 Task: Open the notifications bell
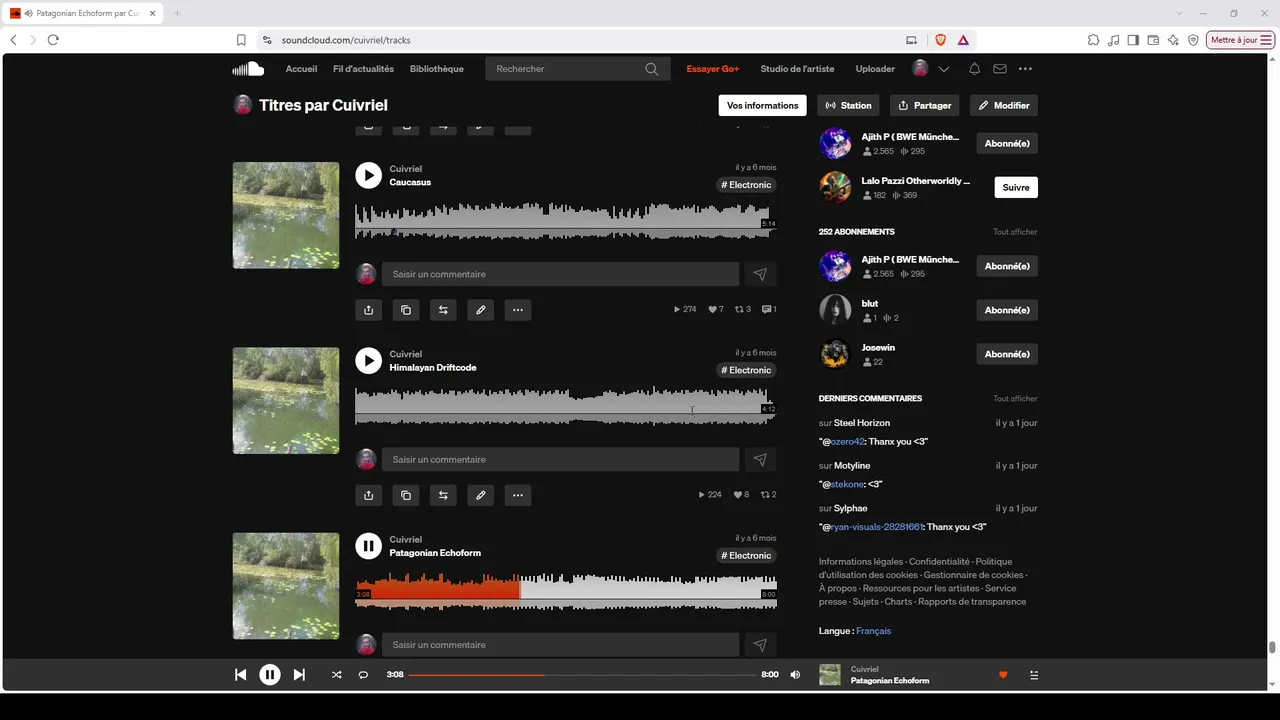point(974,69)
